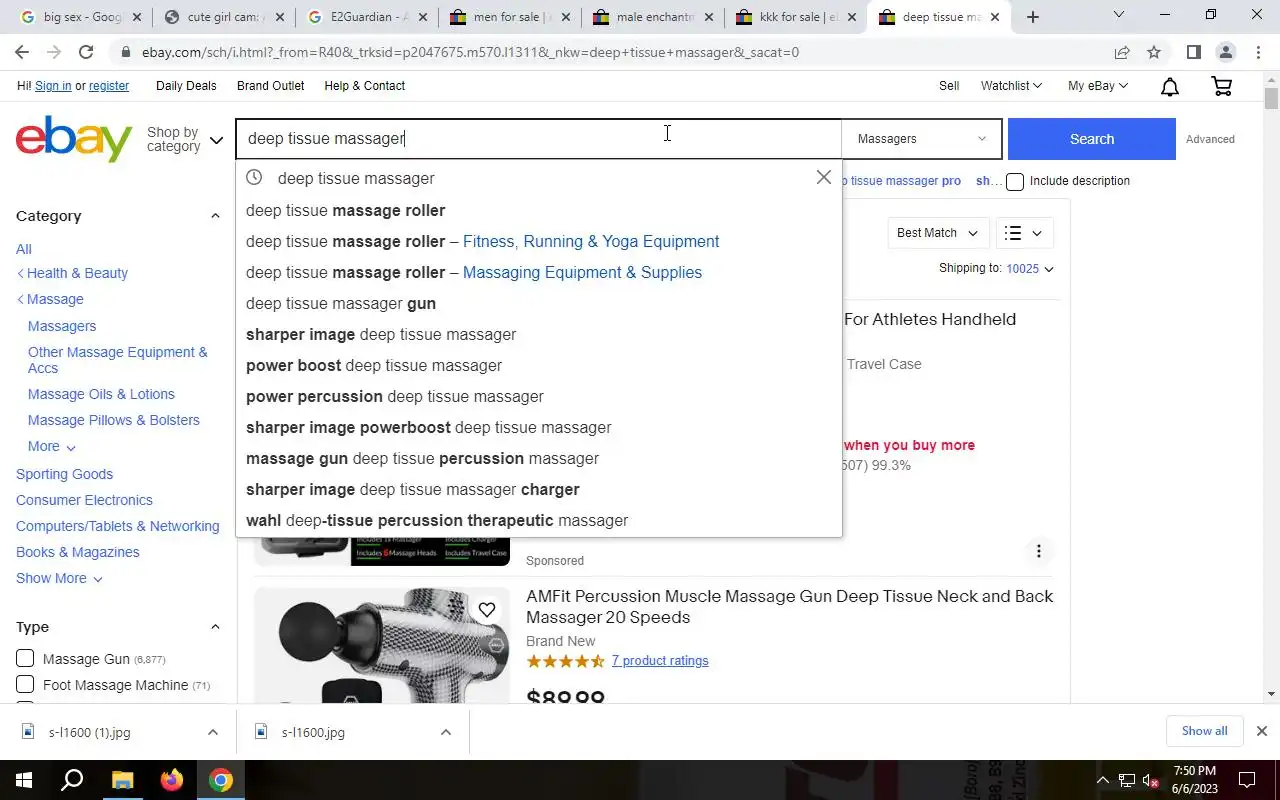The height and width of the screenshot is (800, 1280).
Task: Click the Sign in link
Action: tap(53, 86)
